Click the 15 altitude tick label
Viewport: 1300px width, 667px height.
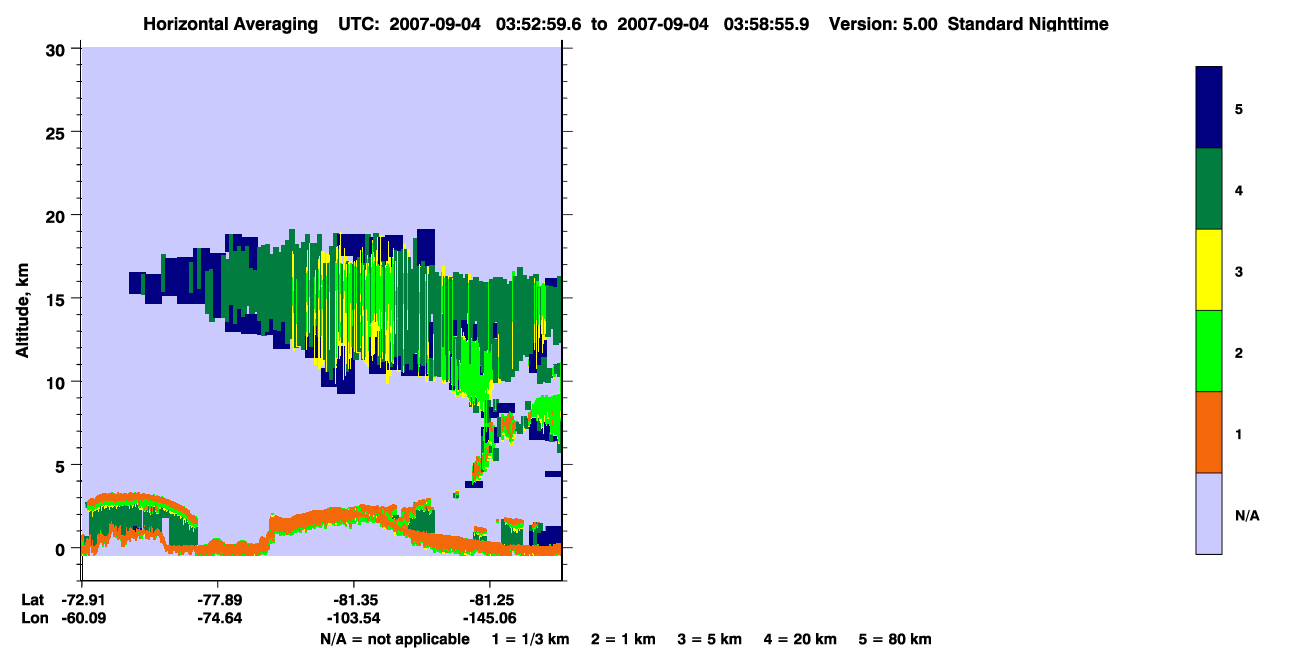pos(58,299)
